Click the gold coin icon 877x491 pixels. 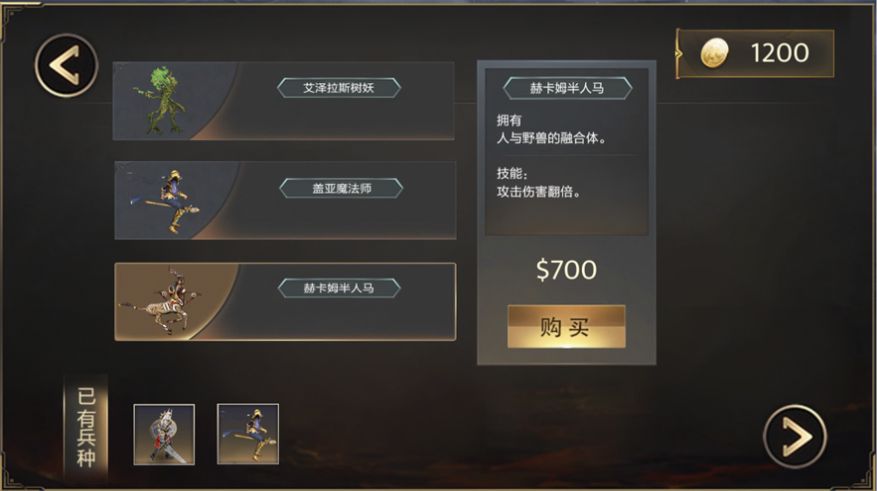click(x=714, y=53)
